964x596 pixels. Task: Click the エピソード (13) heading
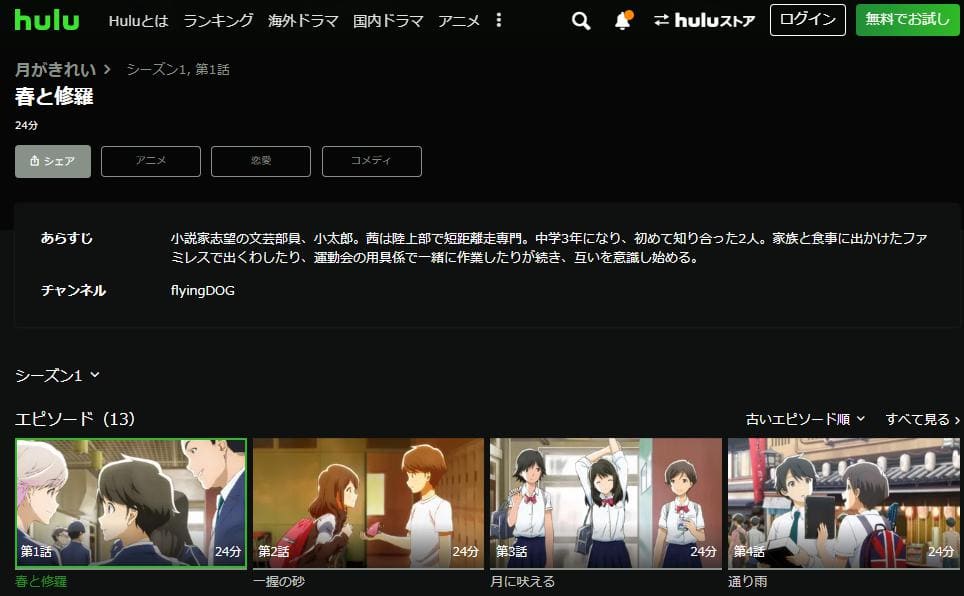(75, 419)
